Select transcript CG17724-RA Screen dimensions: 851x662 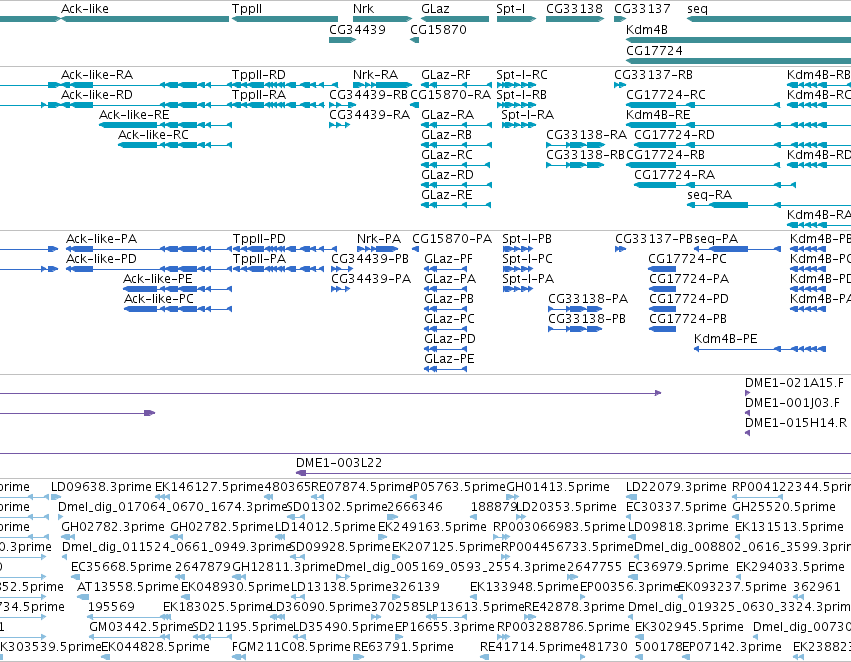click(x=674, y=175)
